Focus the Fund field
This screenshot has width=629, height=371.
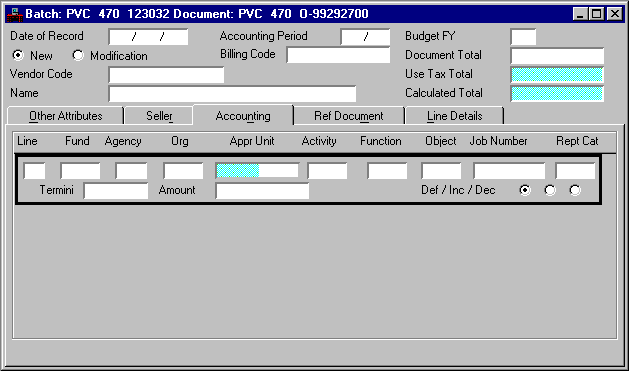click(x=80, y=171)
